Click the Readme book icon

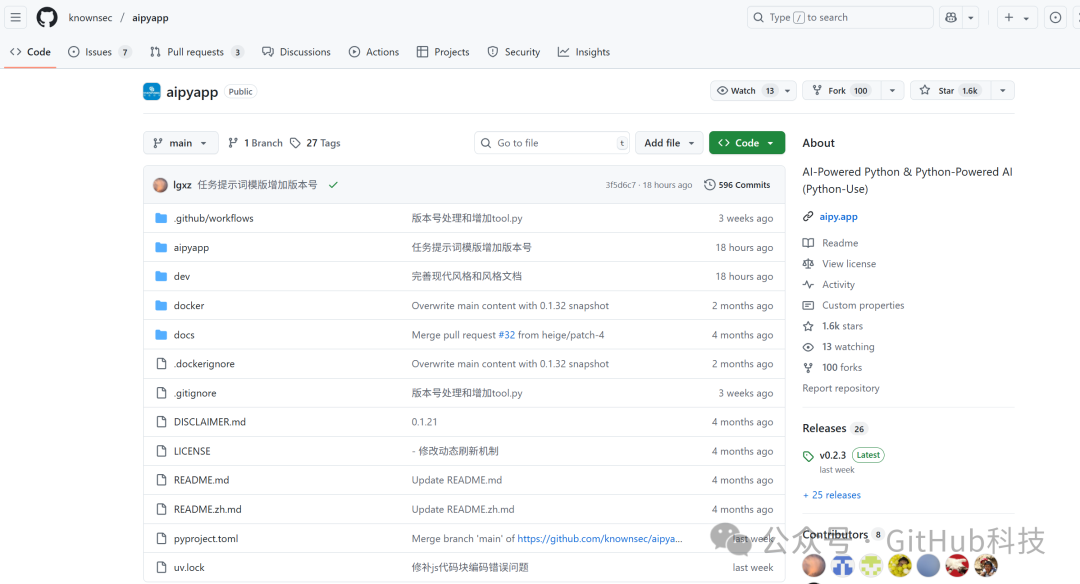click(x=808, y=243)
